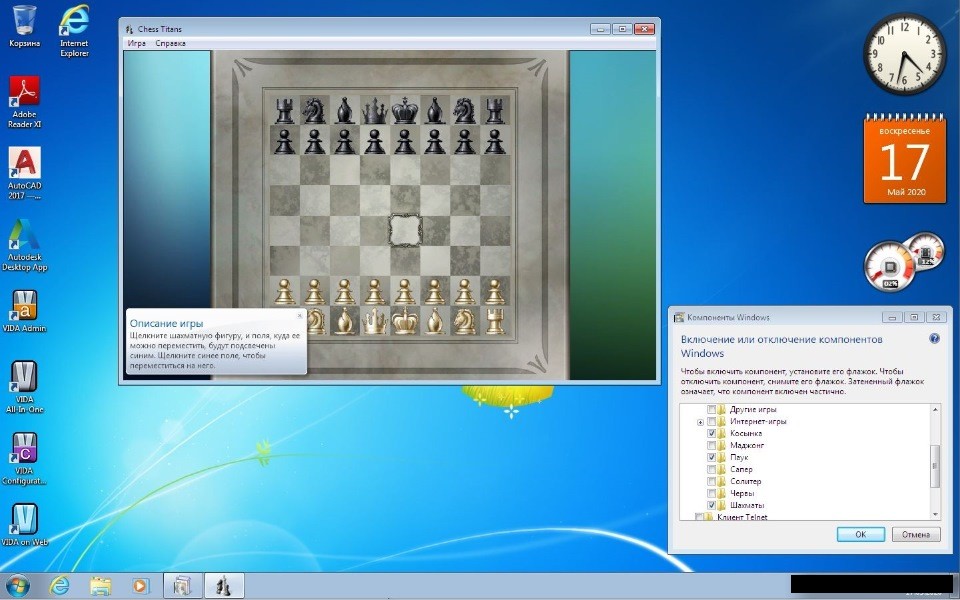The height and width of the screenshot is (600, 960).
Task: Select the black queen on the chessboard
Action: (375, 111)
